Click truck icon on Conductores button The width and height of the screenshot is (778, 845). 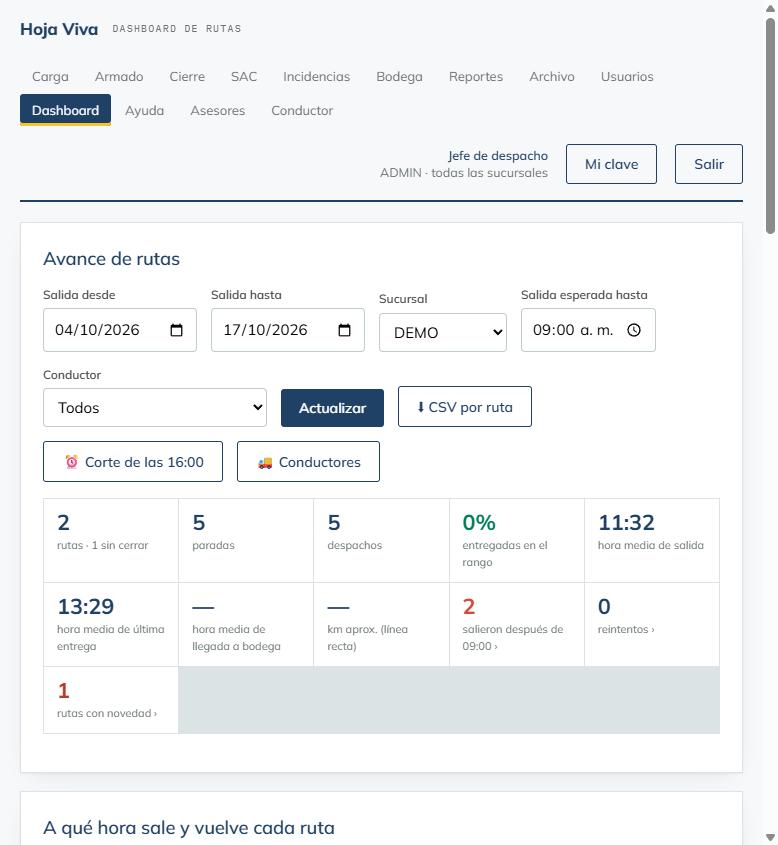click(x=265, y=462)
